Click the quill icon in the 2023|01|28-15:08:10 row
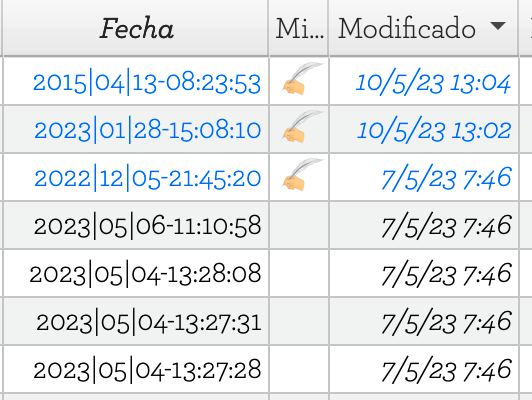Viewport: 532px width, 400px height. (x=302, y=127)
